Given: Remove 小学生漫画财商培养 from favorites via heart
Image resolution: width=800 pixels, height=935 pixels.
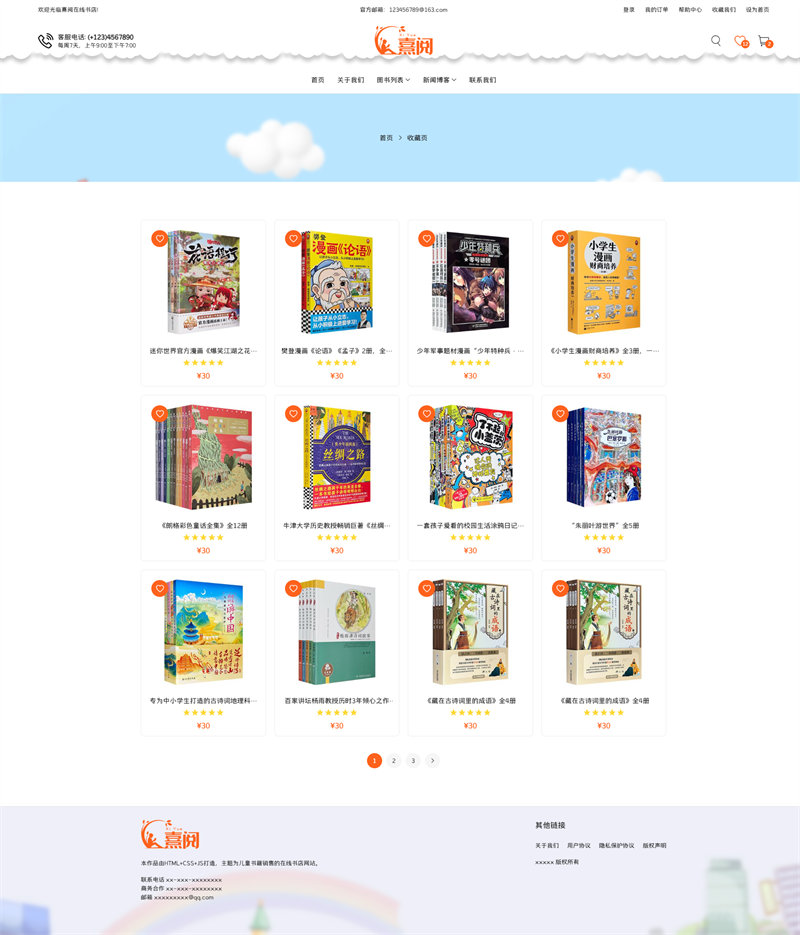Looking at the screenshot, I should pyautogui.click(x=560, y=239).
